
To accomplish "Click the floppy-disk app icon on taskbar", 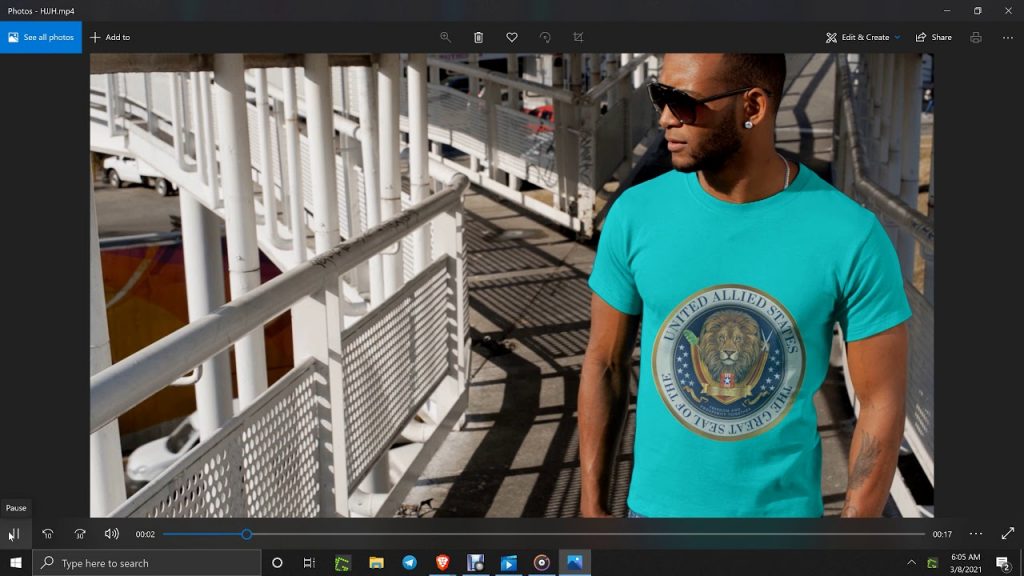I will (x=475, y=563).
